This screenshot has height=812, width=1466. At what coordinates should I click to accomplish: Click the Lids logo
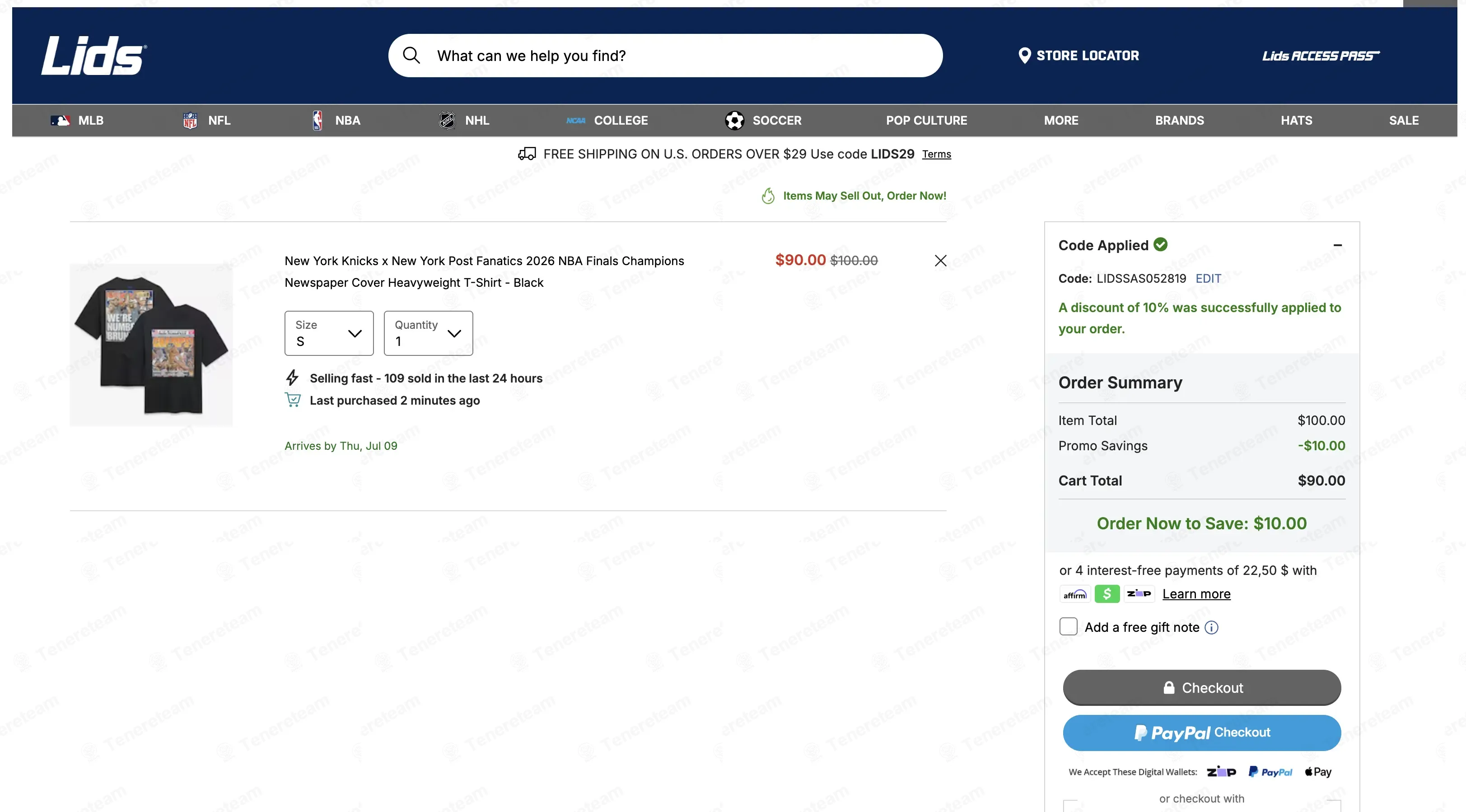[94, 55]
